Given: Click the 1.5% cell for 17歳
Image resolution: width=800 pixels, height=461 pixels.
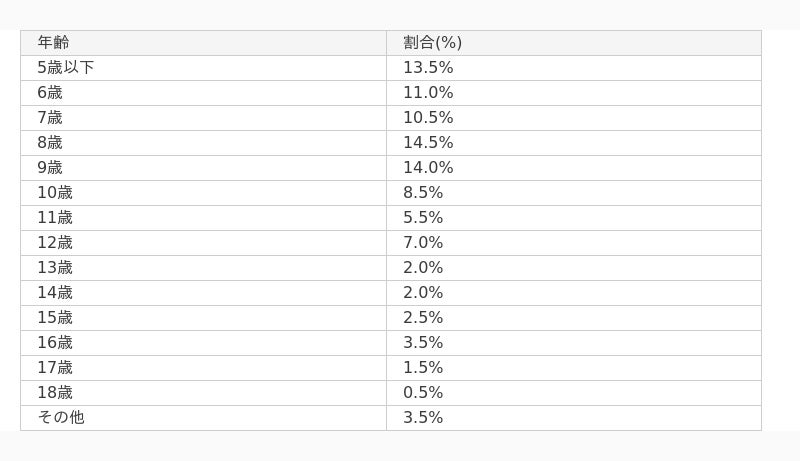Looking at the screenshot, I should tap(423, 368).
